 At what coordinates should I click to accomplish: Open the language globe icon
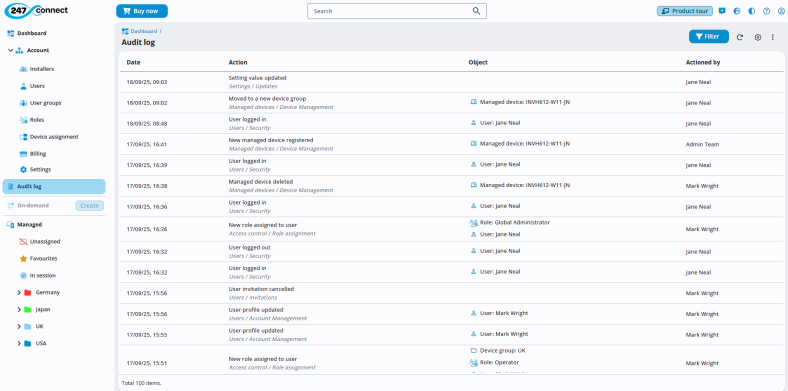[x=737, y=11]
